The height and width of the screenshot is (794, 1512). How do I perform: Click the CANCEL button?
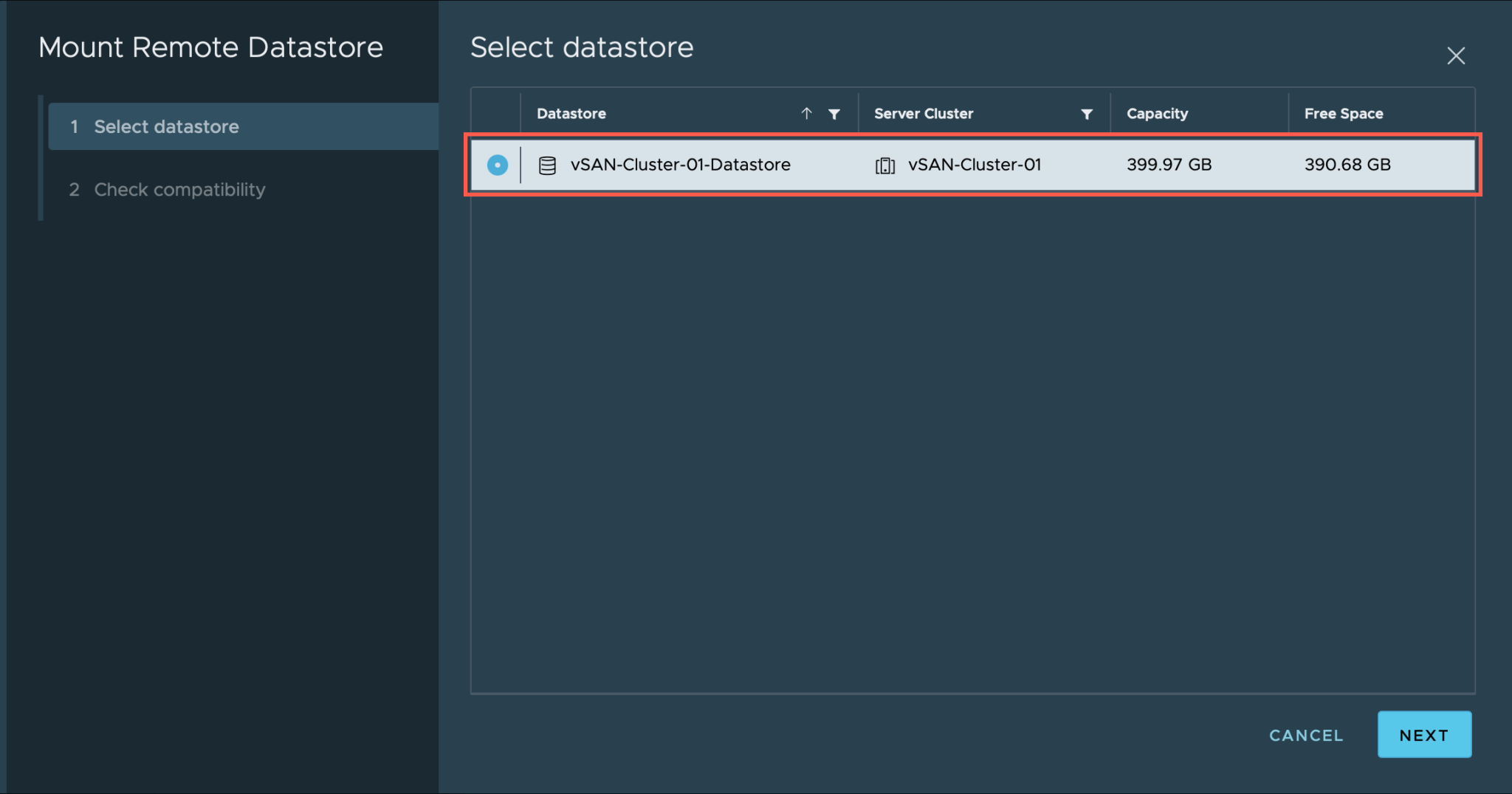[x=1306, y=736]
